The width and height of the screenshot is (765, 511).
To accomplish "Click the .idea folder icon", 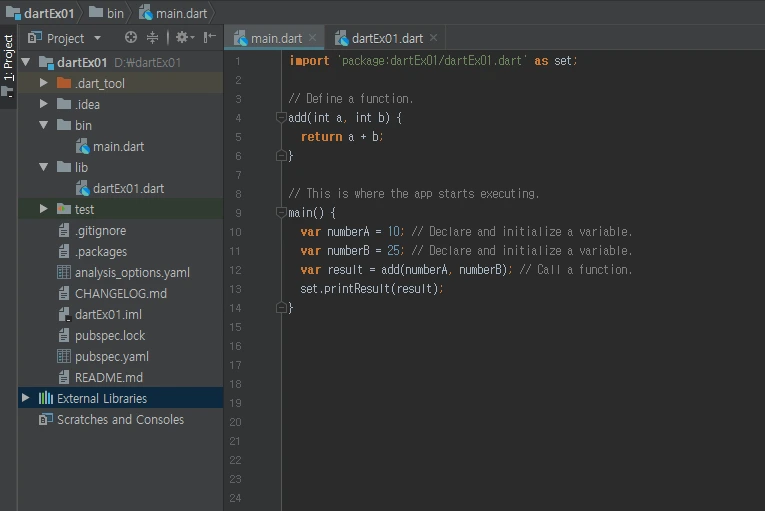I will pyautogui.click(x=64, y=104).
